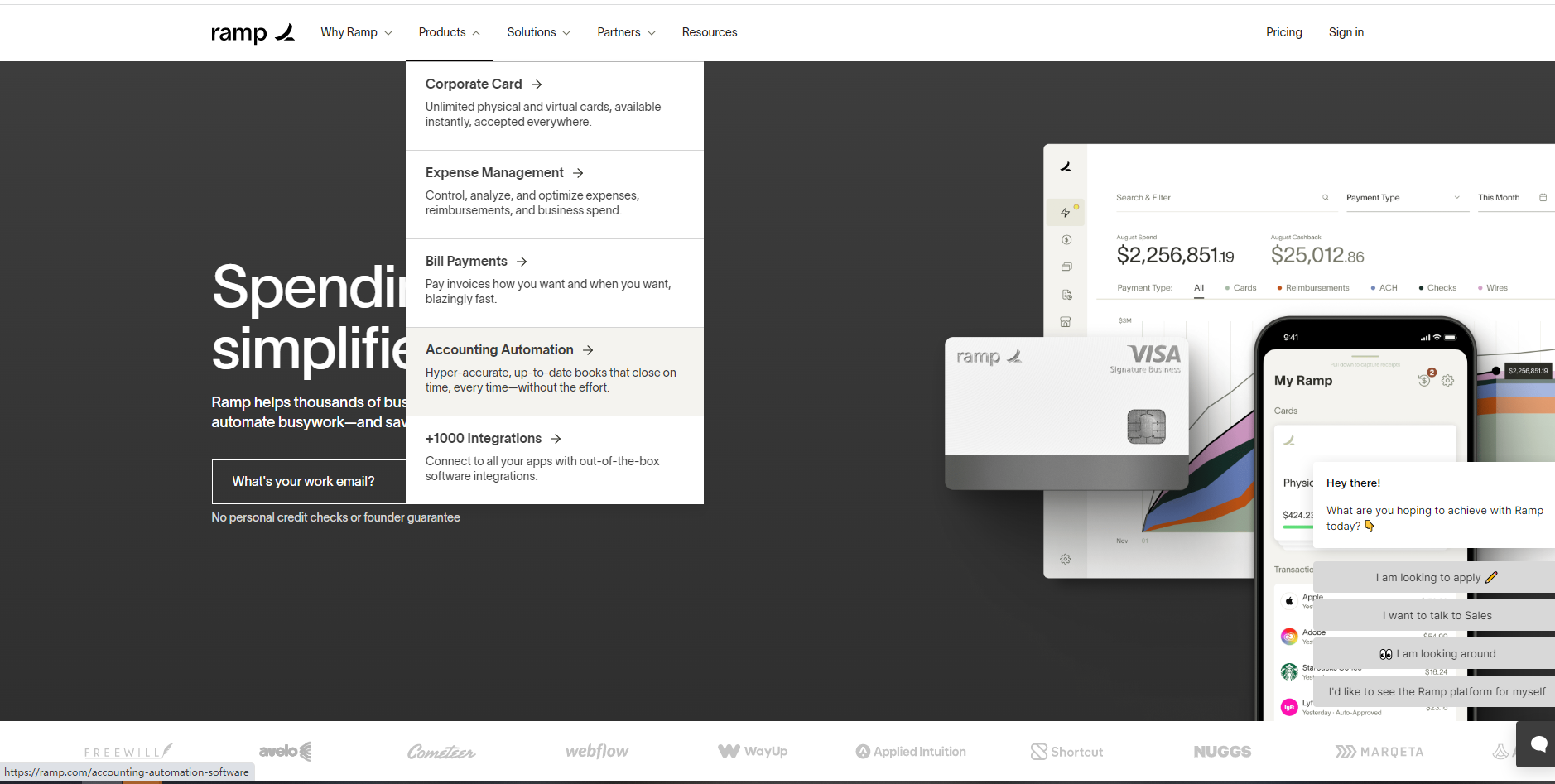The width and height of the screenshot is (1555, 784).
Task: Collapse the Products menu
Action: [x=450, y=32]
